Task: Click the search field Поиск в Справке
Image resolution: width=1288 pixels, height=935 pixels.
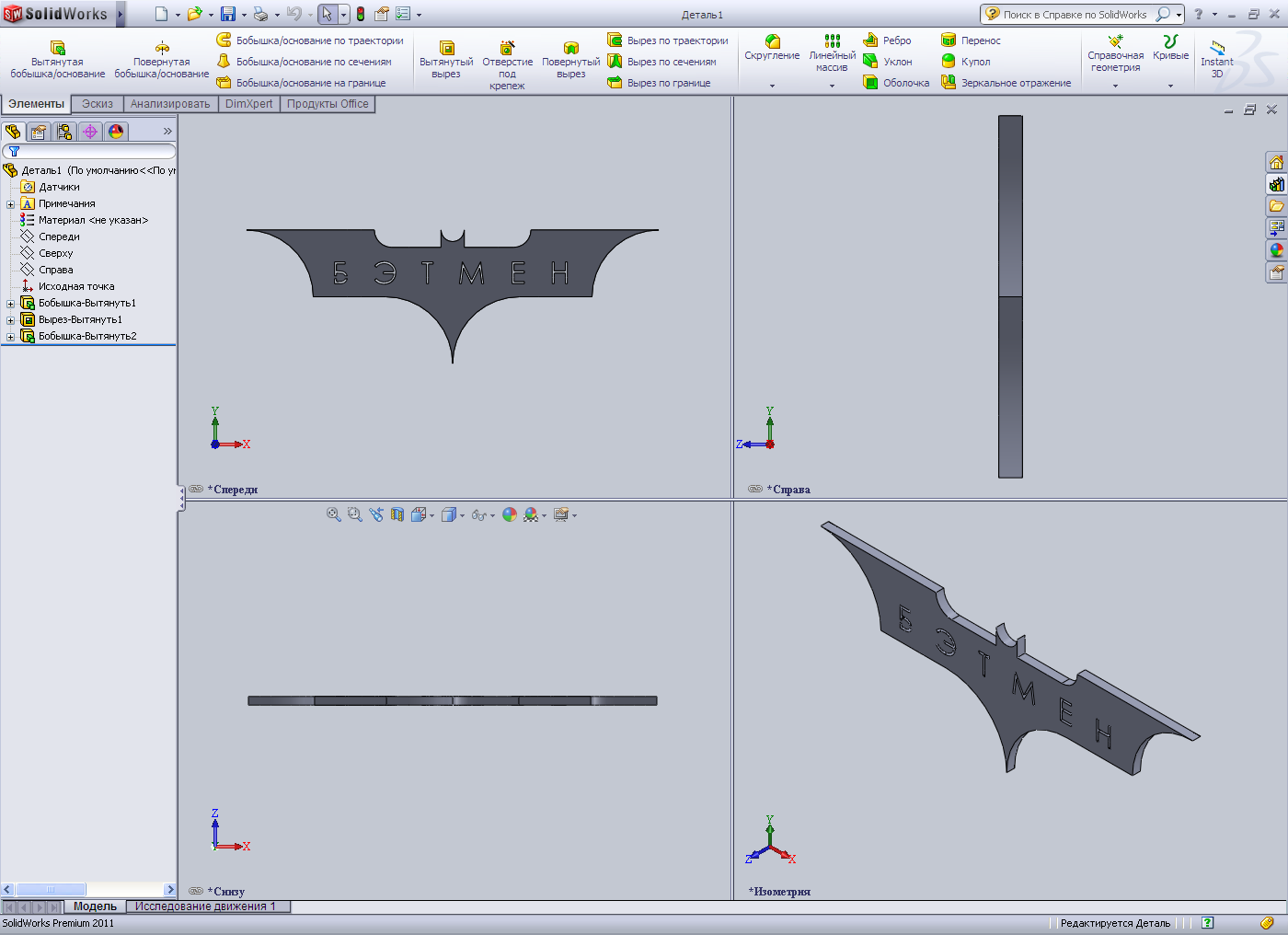Action: pos(1075,14)
